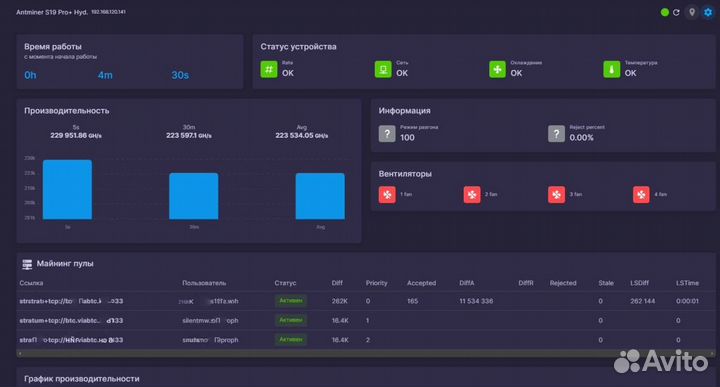Click the Активен badge in priority 2 row
The height and width of the screenshot is (387, 720).
point(291,340)
